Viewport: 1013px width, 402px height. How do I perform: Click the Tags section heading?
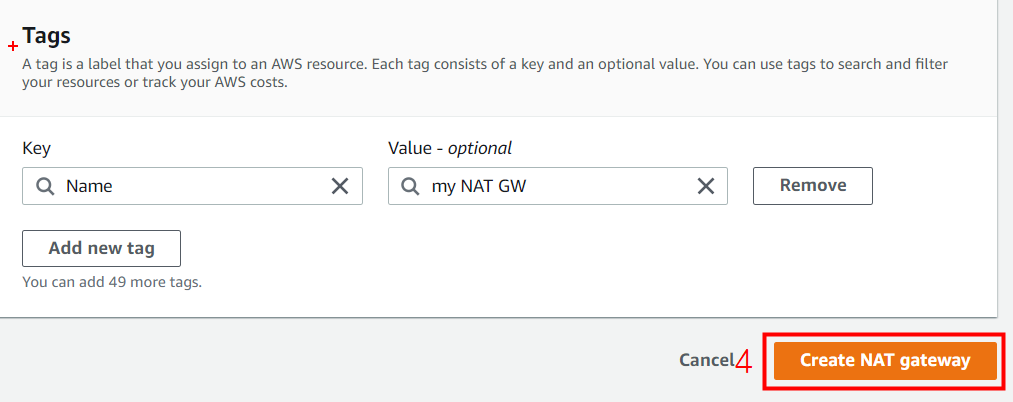tap(46, 37)
